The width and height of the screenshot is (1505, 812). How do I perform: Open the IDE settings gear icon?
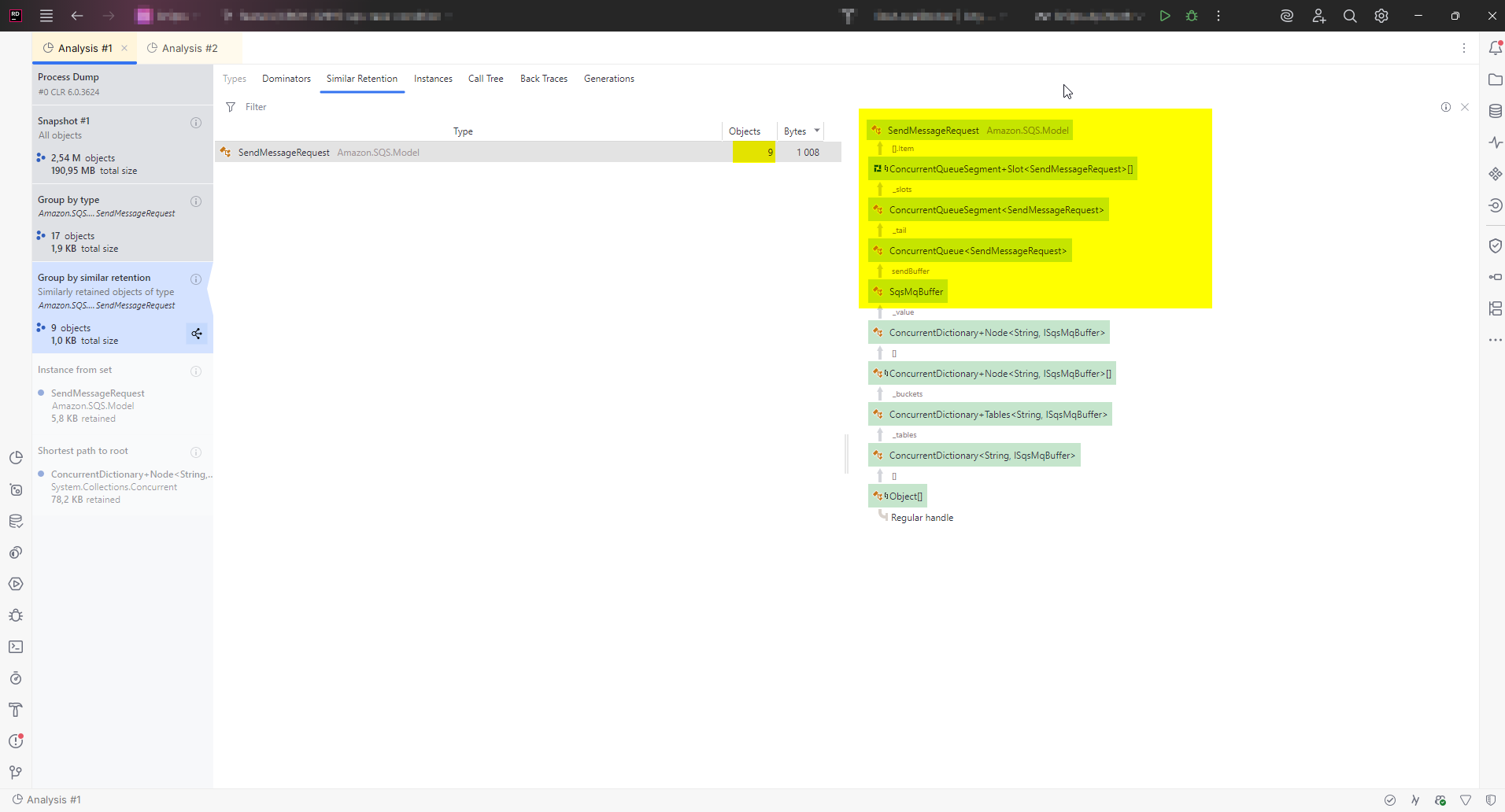(x=1381, y=16)
